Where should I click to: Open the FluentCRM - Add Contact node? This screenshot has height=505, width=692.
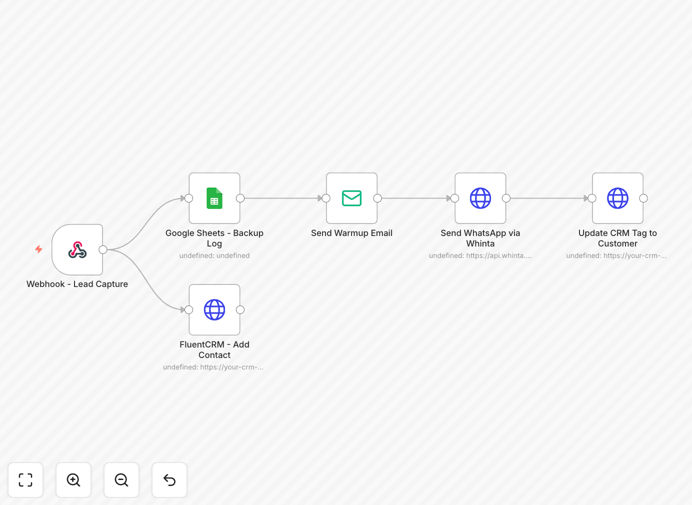coord(214,310)
